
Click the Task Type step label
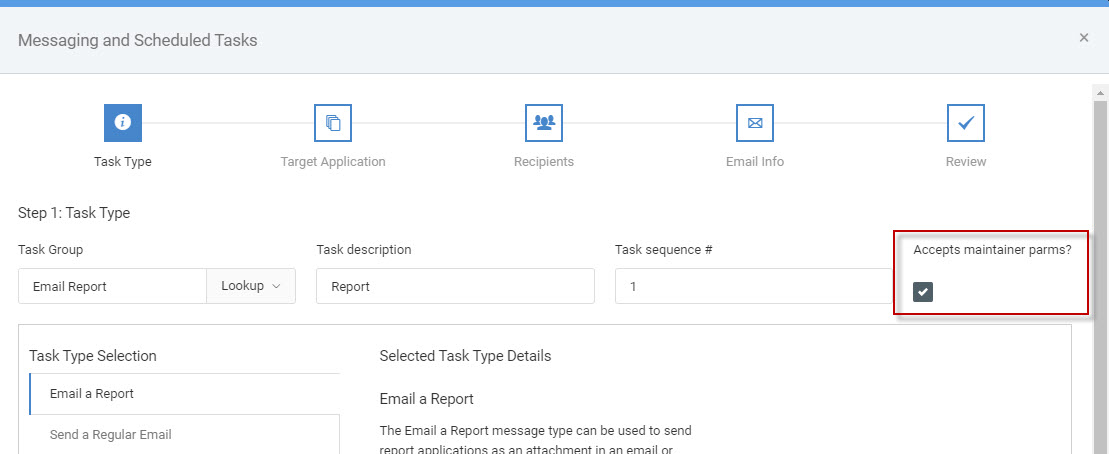tap(123, 161)
